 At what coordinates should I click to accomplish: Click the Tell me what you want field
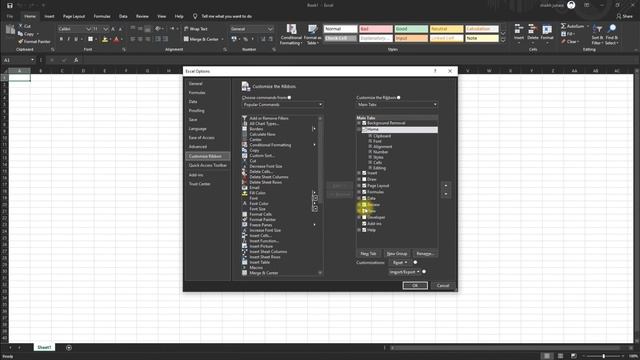[227, 16]
